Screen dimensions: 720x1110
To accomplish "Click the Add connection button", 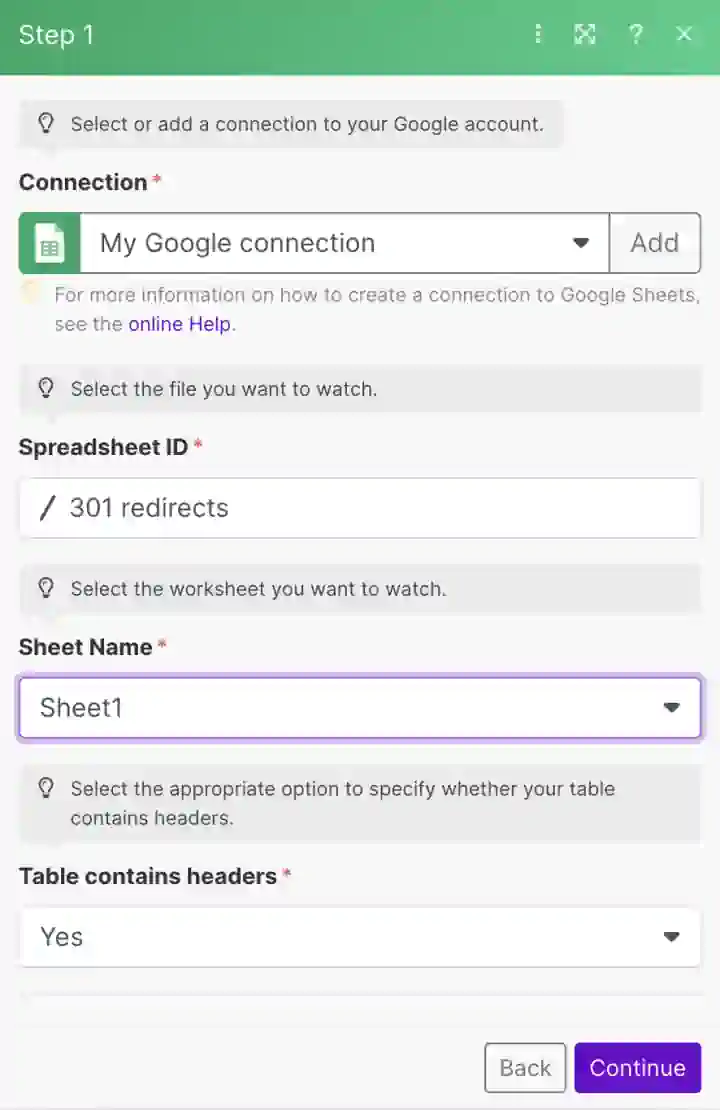I will [655, 243].
